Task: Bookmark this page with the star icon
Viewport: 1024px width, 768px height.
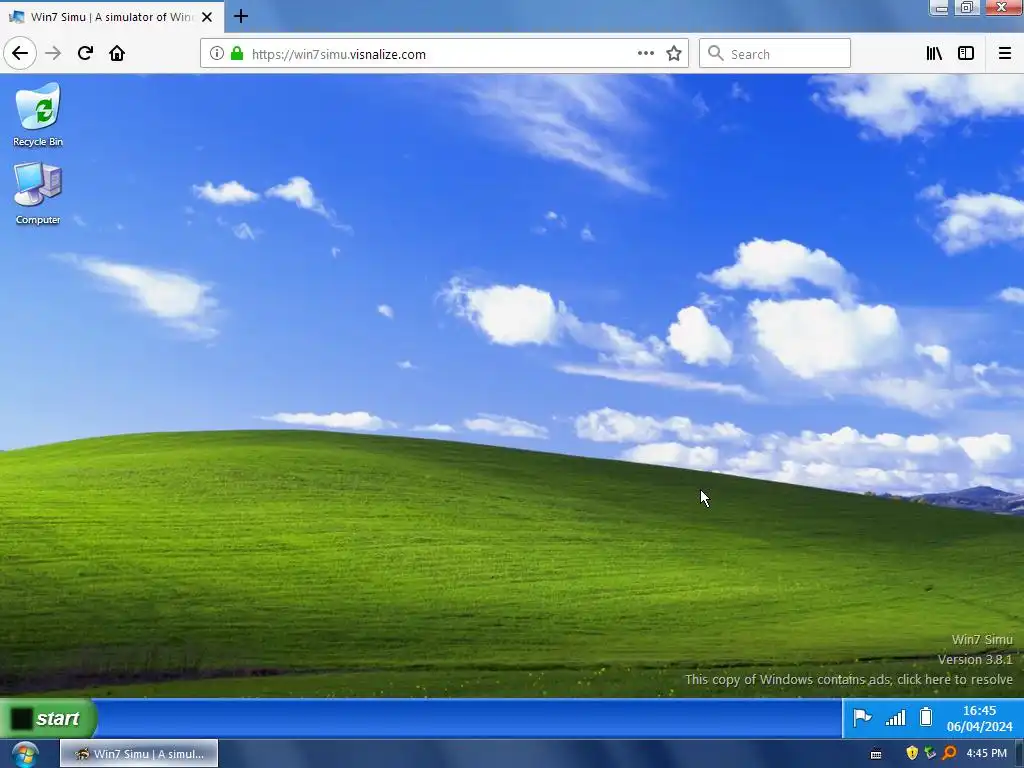Action: tap(674, 54)
